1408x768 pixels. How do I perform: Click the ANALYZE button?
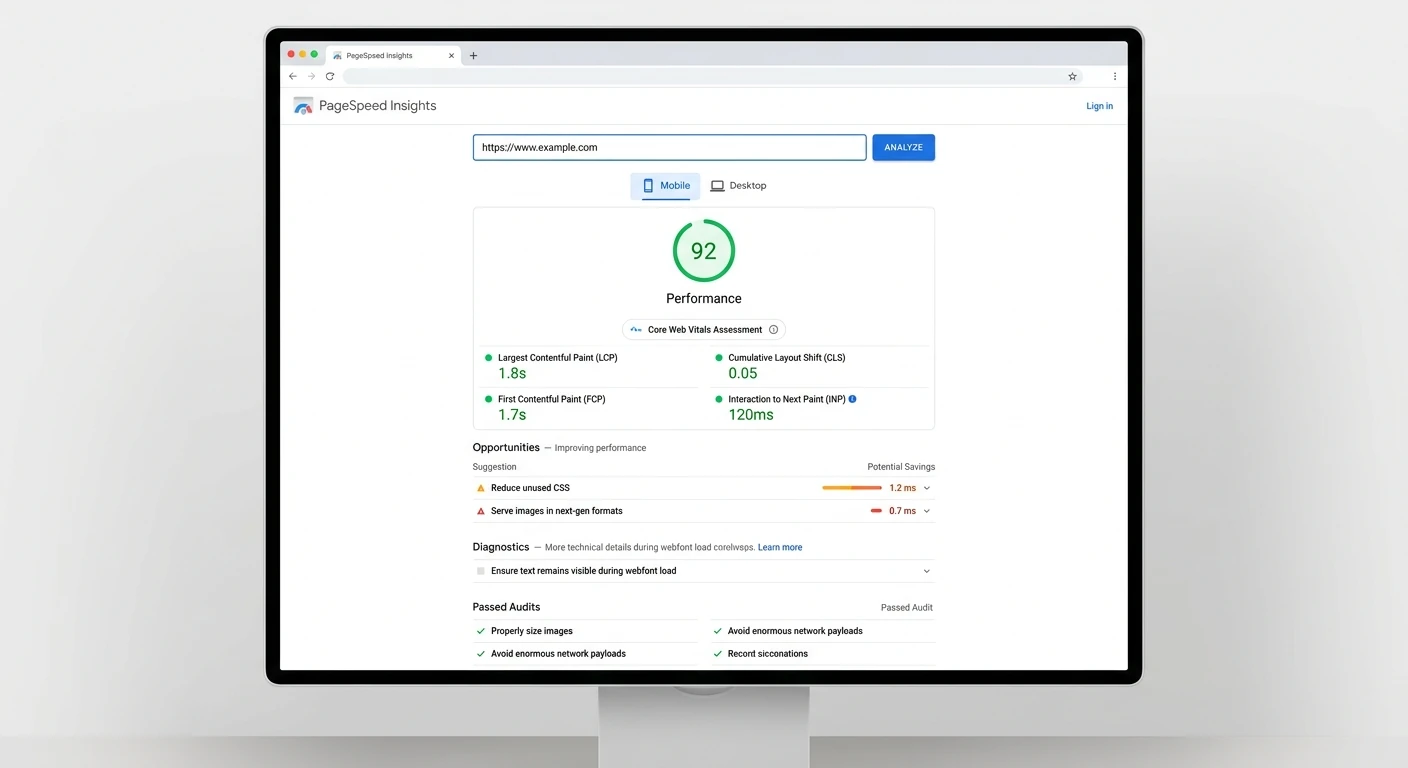click(903, 147)
